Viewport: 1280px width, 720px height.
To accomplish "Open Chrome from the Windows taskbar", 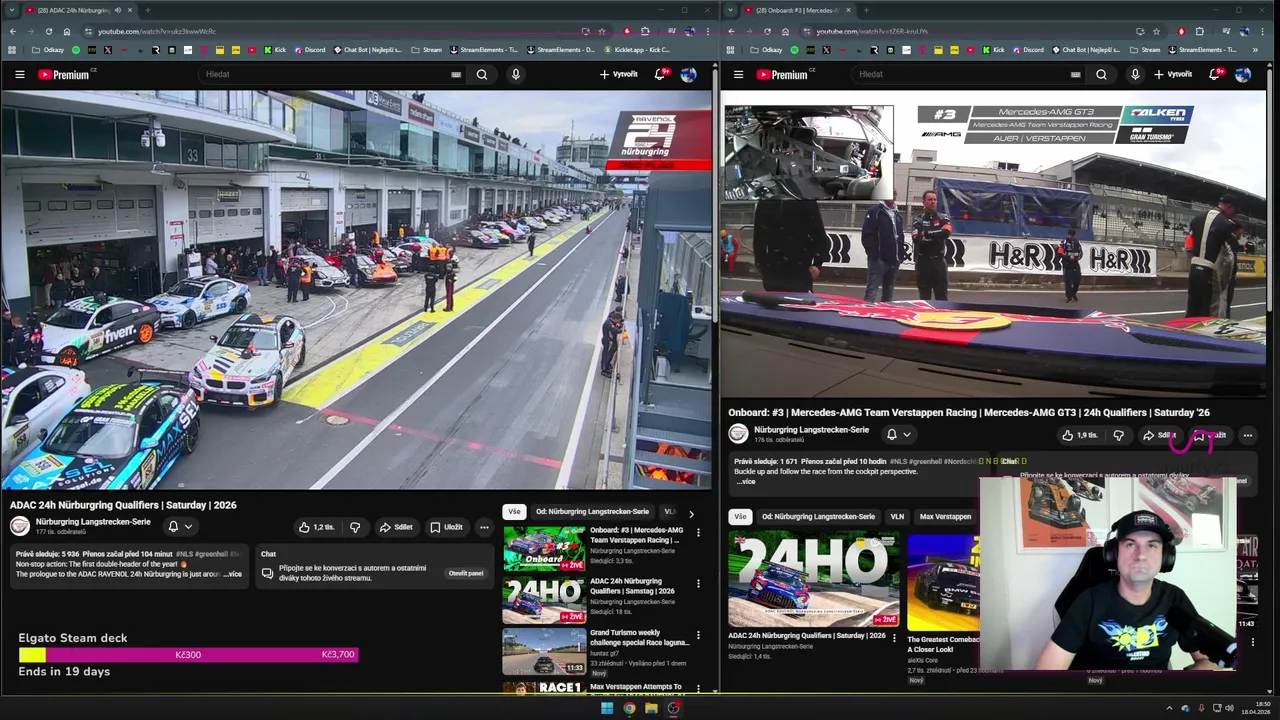I will coord(629,708).
